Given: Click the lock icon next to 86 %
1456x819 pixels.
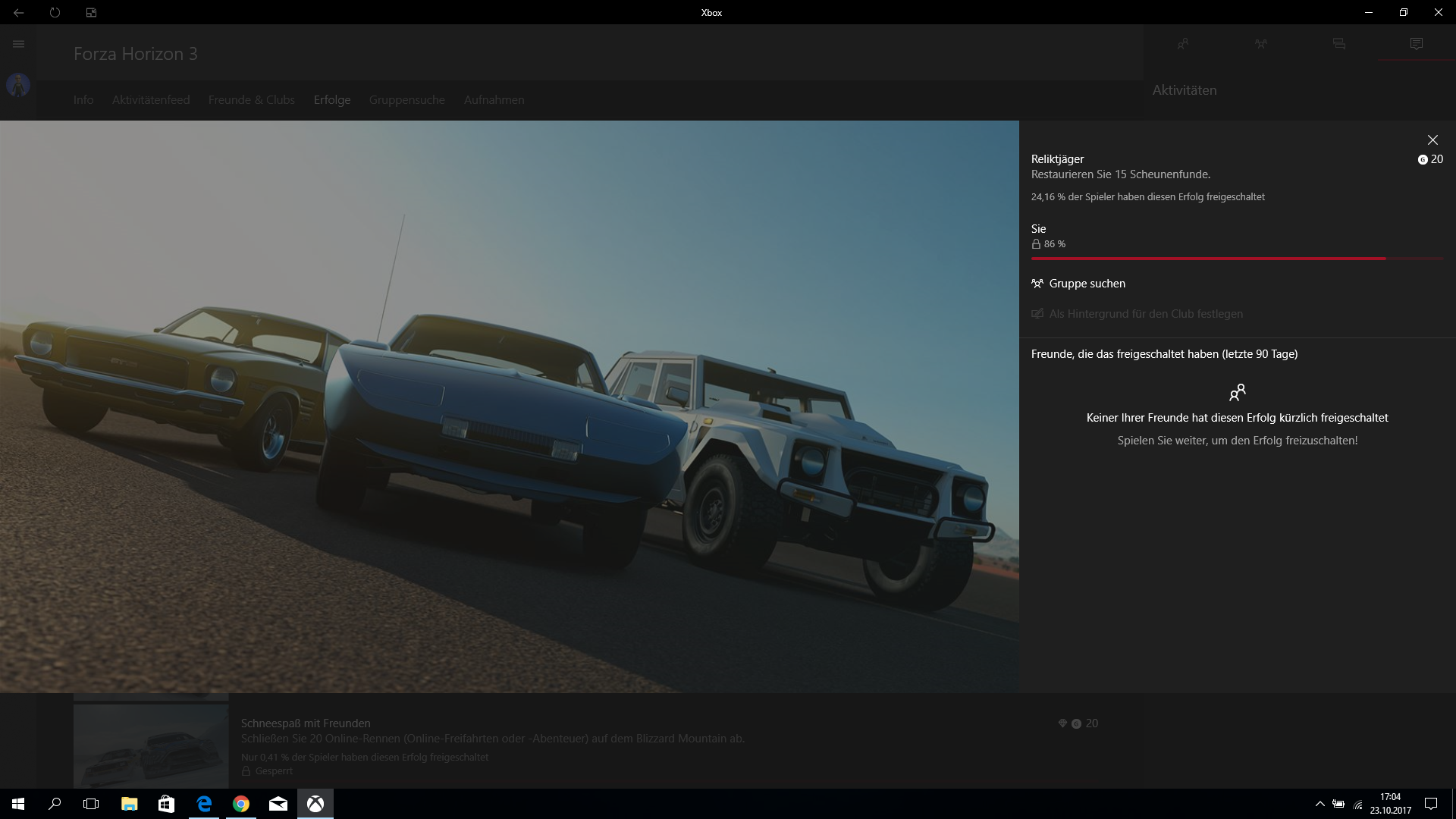Looking at the screenshot, I should pos(1036,244).
